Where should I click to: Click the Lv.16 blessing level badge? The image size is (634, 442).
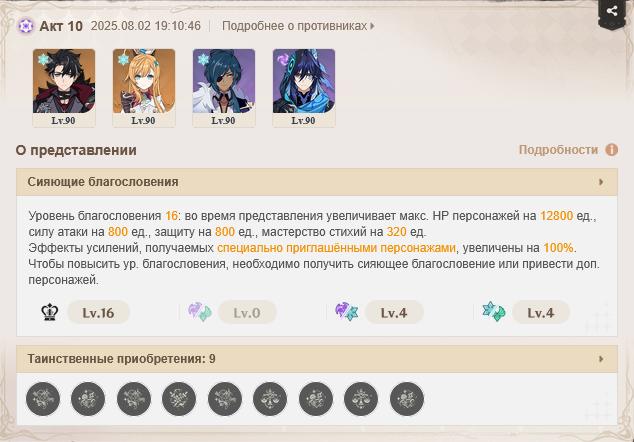(x=98, y=313)
